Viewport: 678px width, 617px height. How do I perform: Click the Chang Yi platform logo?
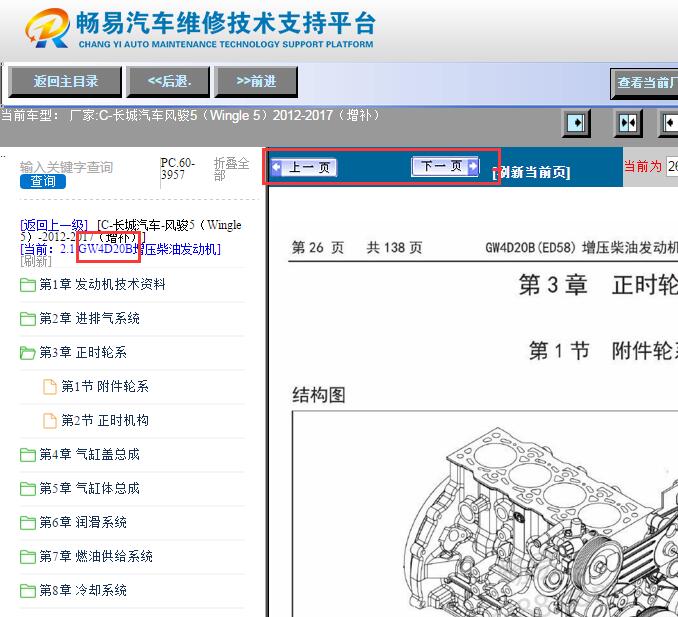click(48, 29)
